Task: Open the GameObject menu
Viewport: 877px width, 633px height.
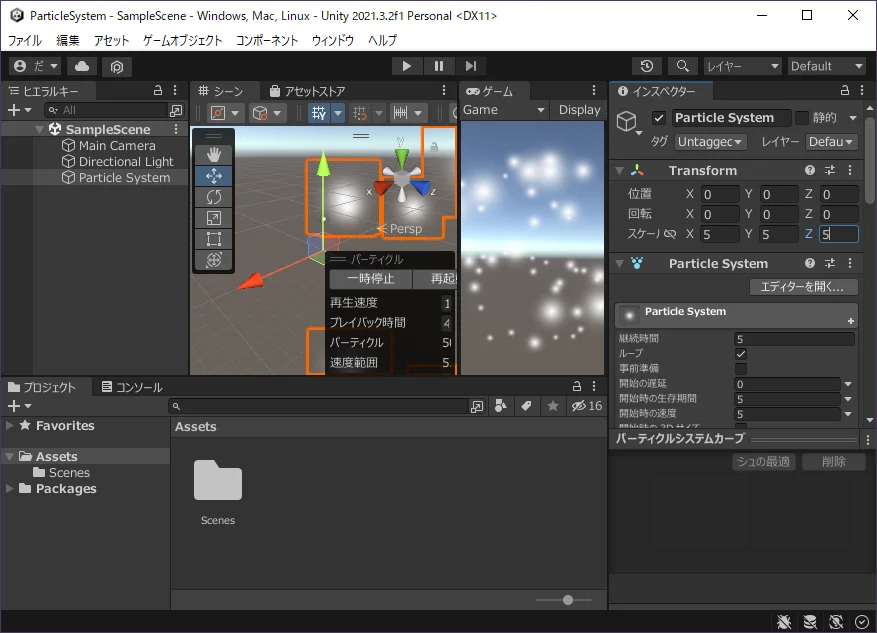Action: [x=182, y=40]
